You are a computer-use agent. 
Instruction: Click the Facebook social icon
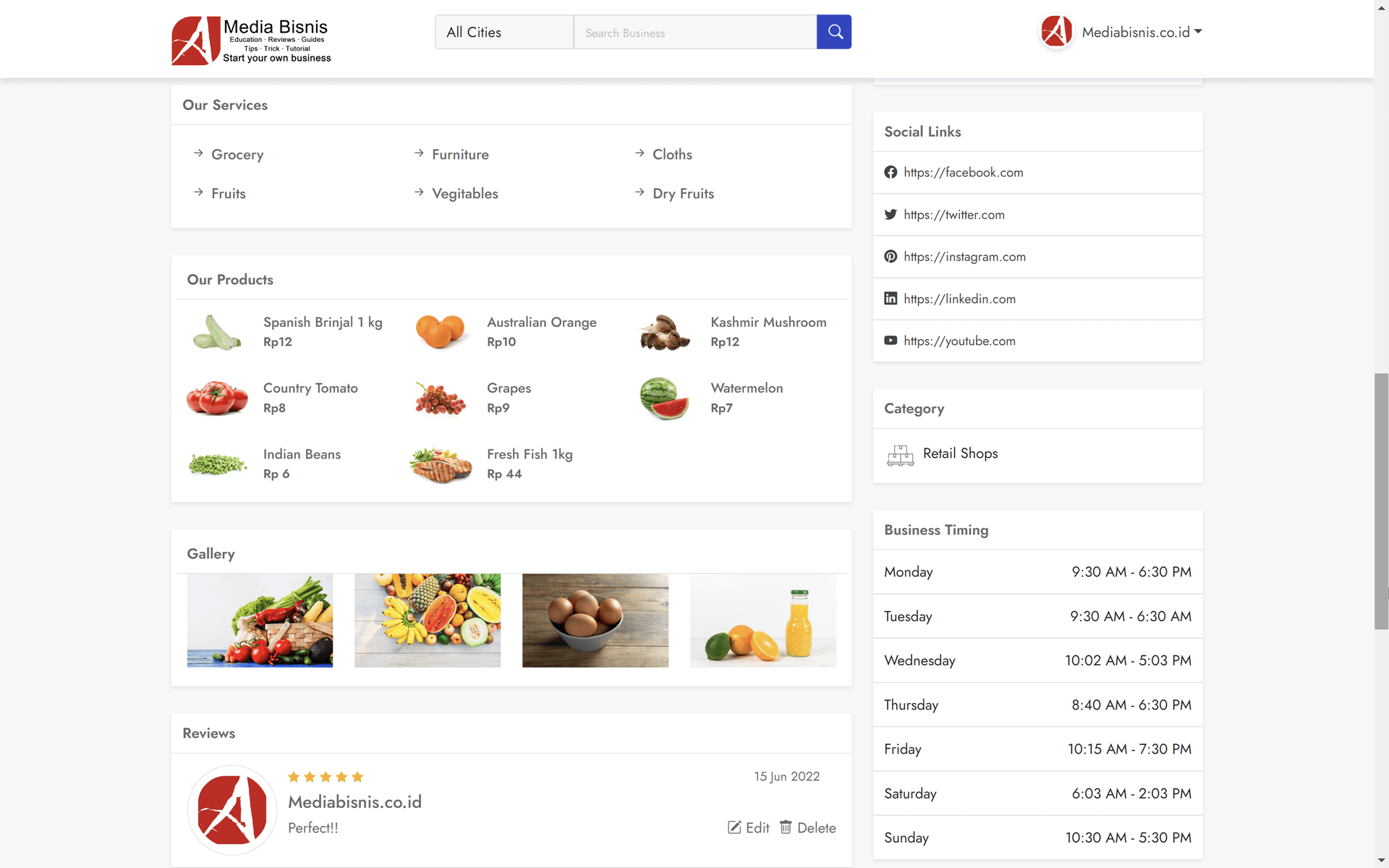pyautogui.click(x=891, y=172)
